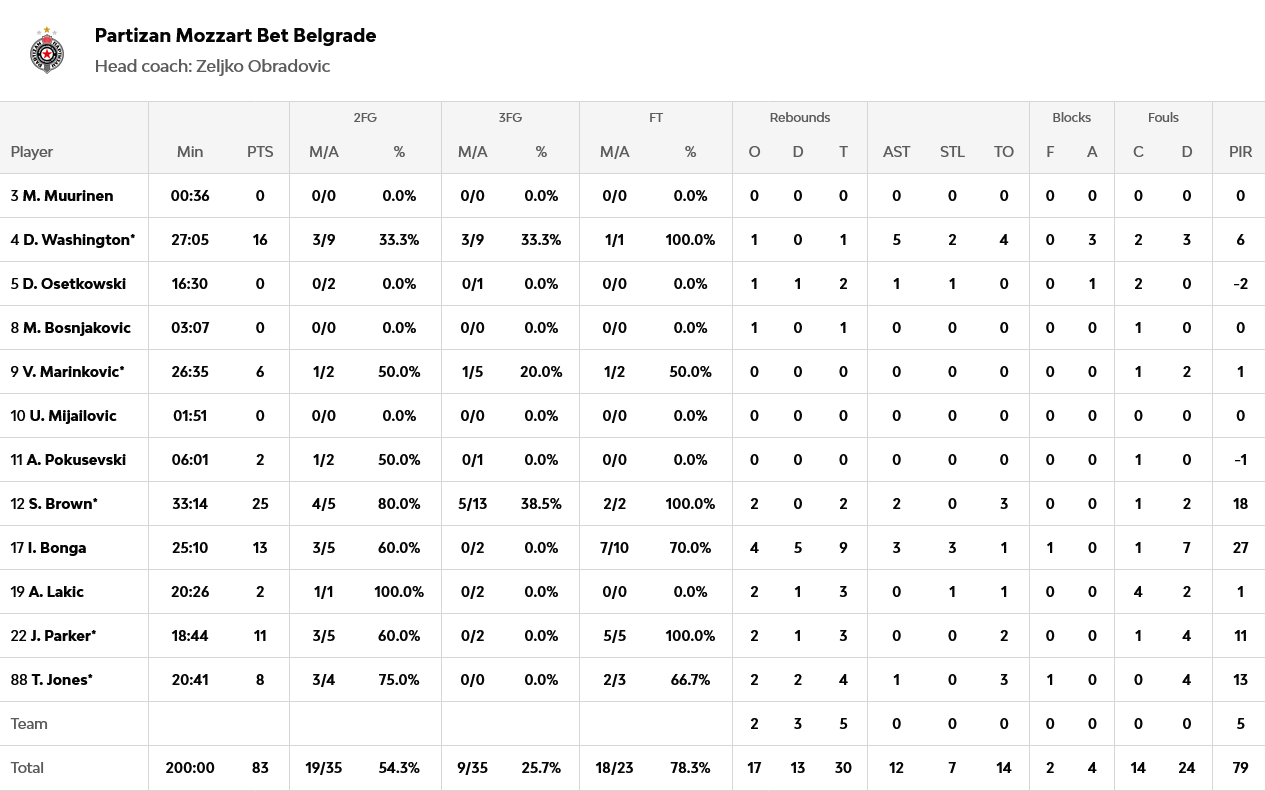1265x791 pixels.
Task: Click the PIR column header
Action: click(x=1240, y=152)
